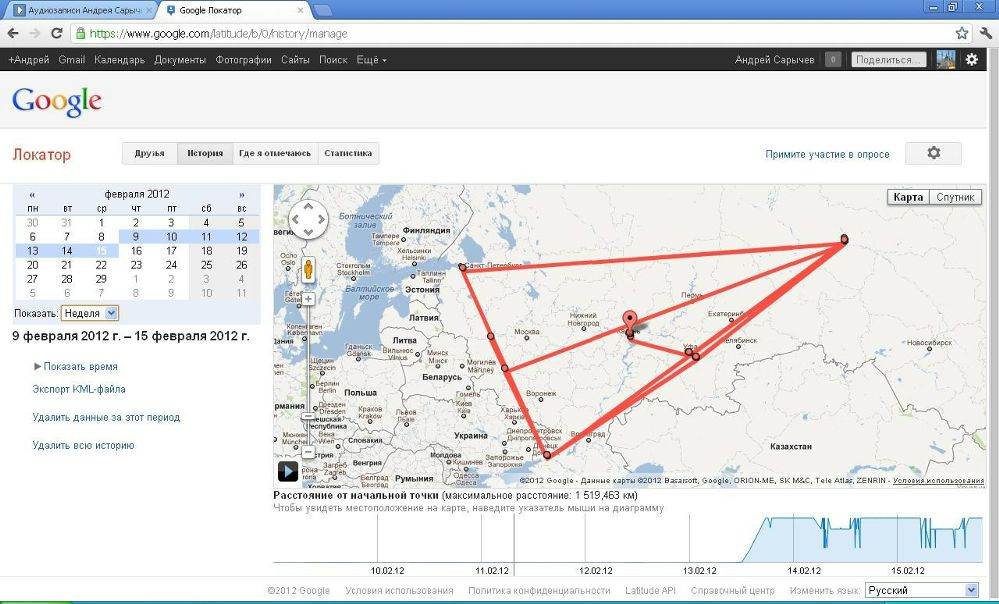Play history animation on the map
The height and width of the screenshot is (604, 999).
(288, 471)
